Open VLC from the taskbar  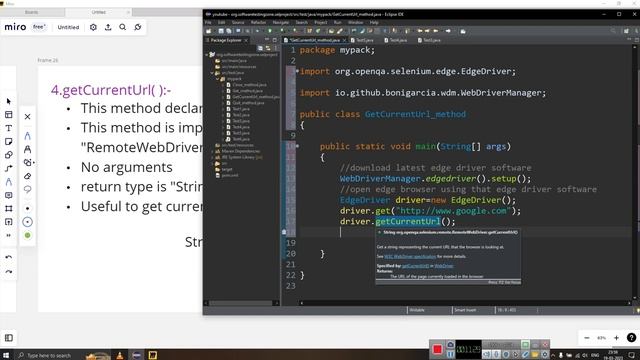tap(120, 356)
